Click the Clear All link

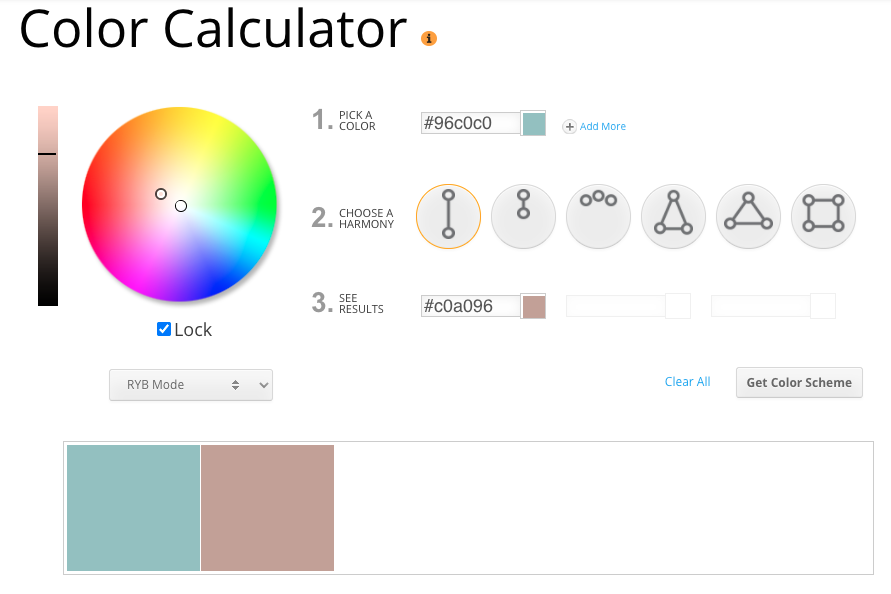click(688, 381)
